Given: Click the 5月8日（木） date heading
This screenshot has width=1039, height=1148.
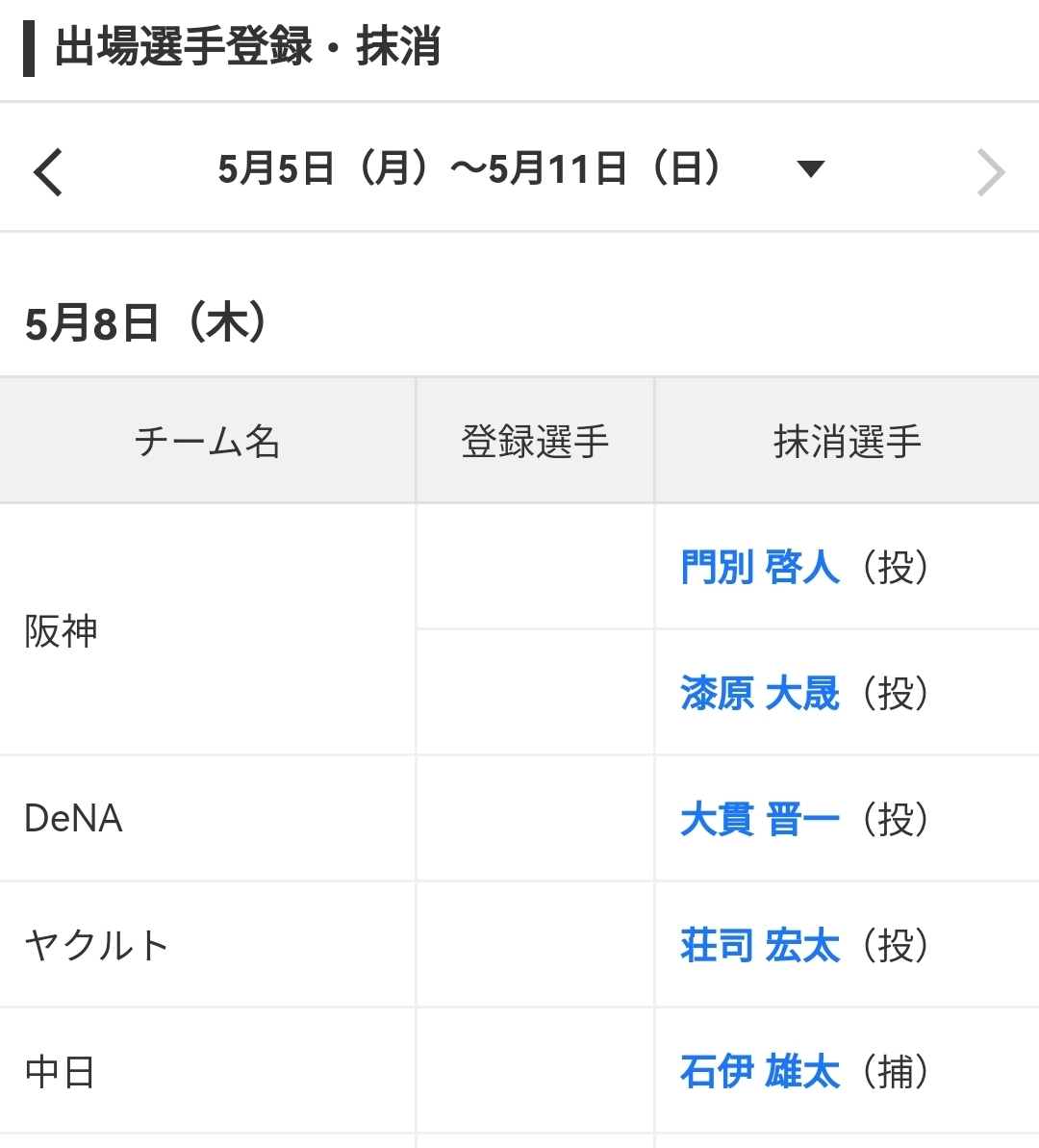Looking at the screenshot, I should point(146,323).
